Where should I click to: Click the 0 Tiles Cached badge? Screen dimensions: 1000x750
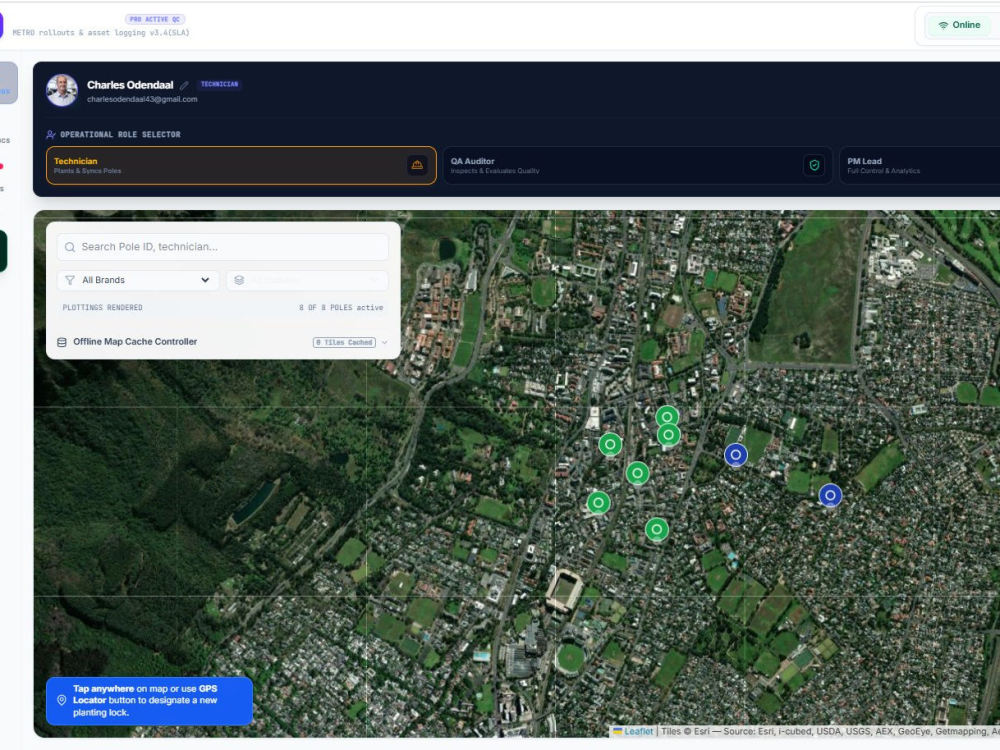[344, 342]
